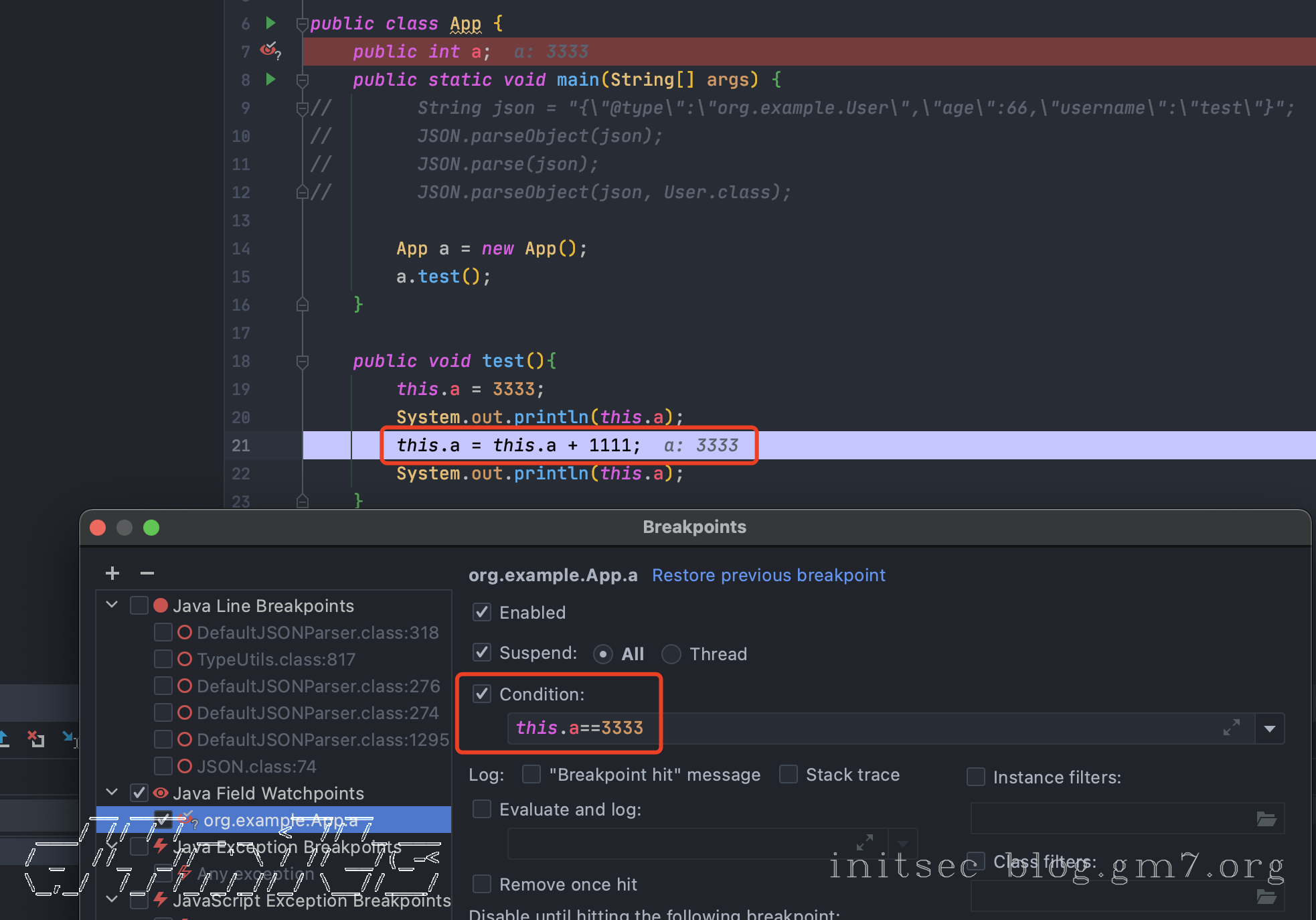Screen dimensions: 1316x920
Task: Click the run gutter icon beside main method
Action: click(270, 80)
